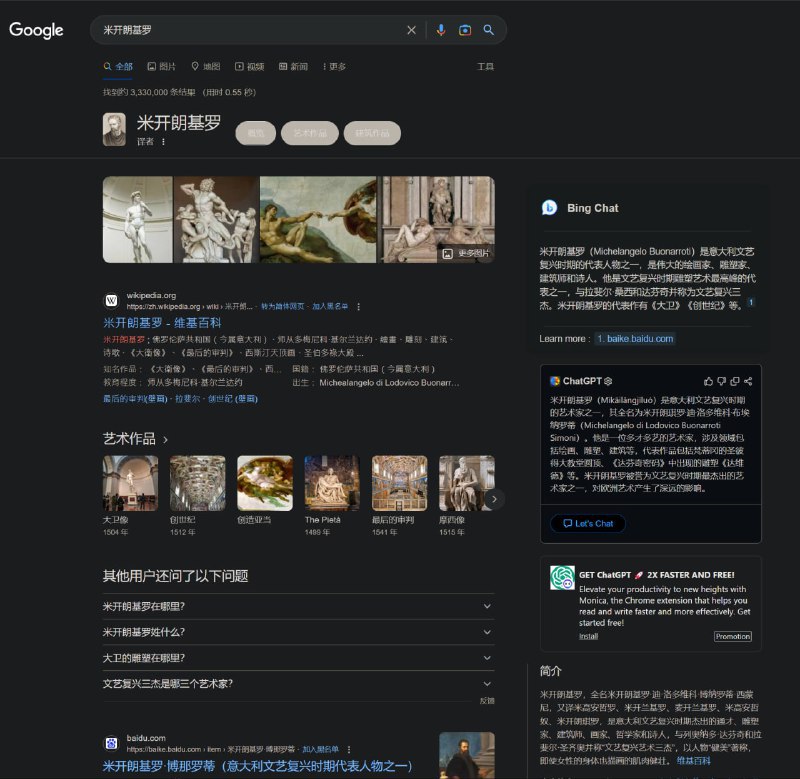Expand the 艺术作品 section arrow
800x779 pixels.
tap(165, 439)
